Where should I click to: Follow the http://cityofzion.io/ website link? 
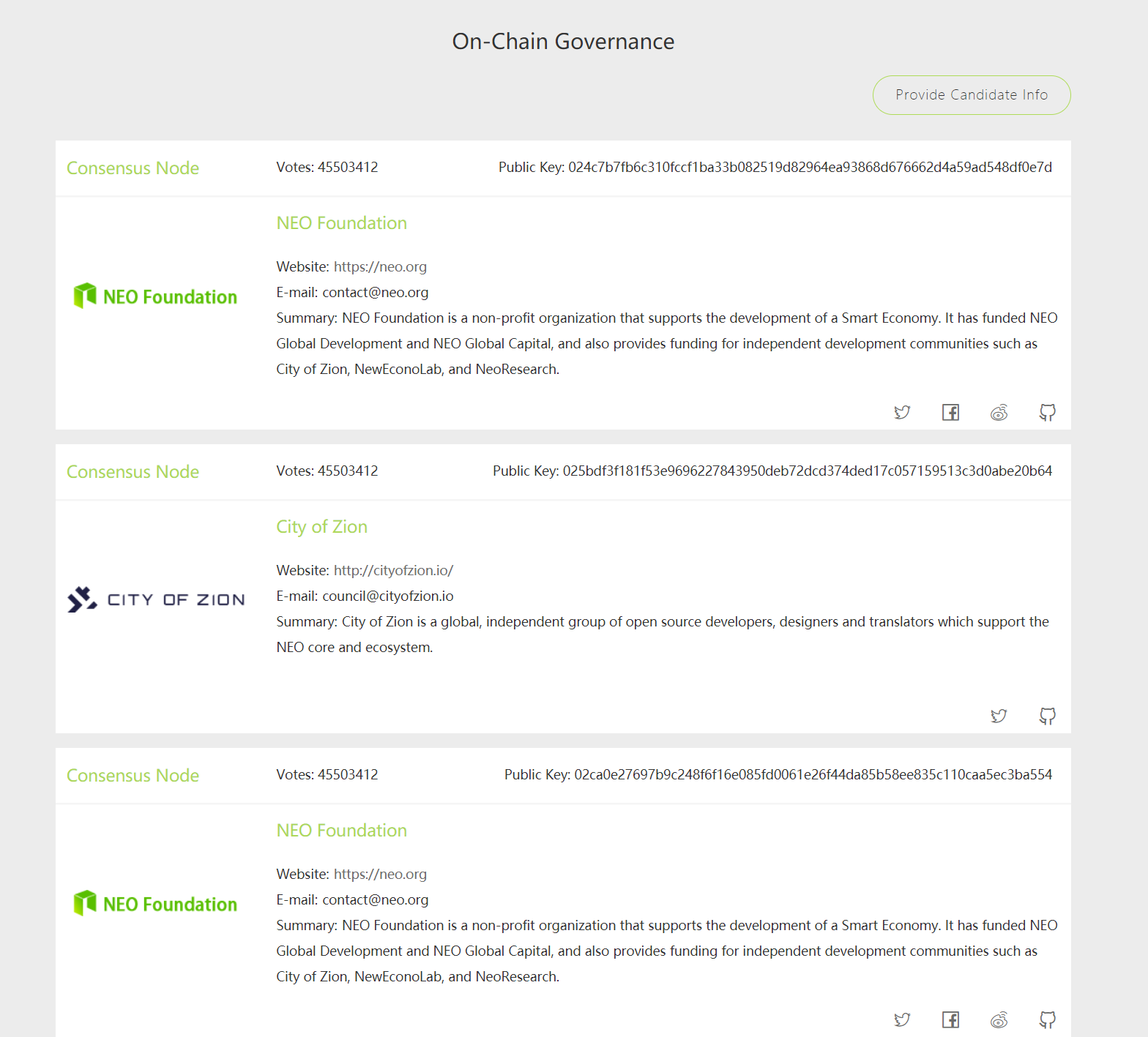point(393,571)
